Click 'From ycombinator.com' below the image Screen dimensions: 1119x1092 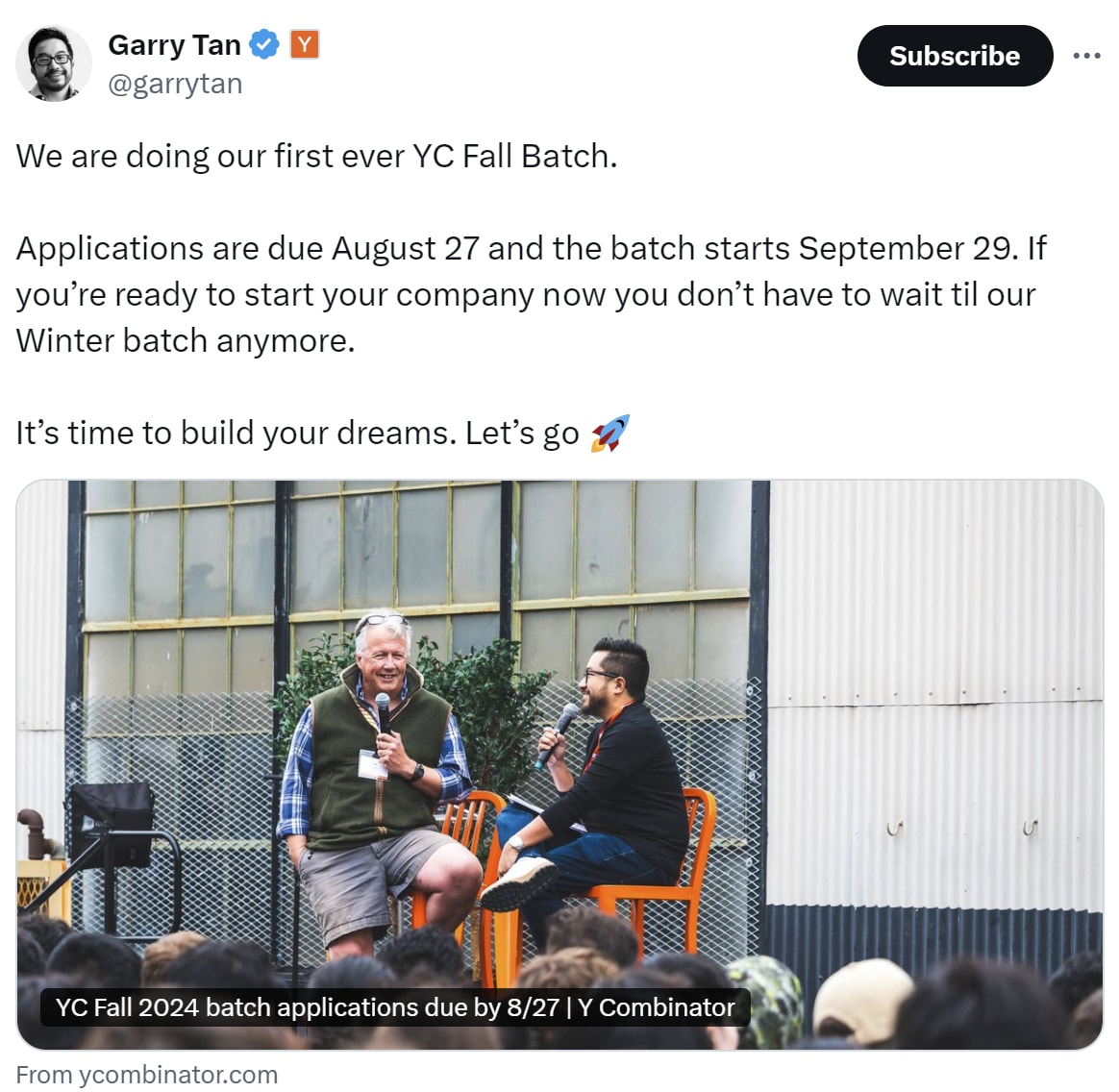click(x=146, y=1074)
